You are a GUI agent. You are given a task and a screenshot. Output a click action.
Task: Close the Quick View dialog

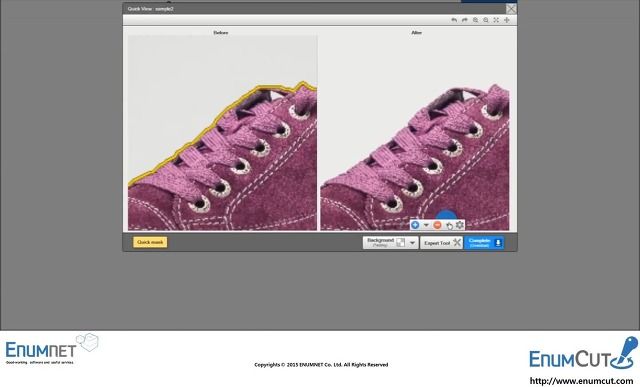[511, 9]
